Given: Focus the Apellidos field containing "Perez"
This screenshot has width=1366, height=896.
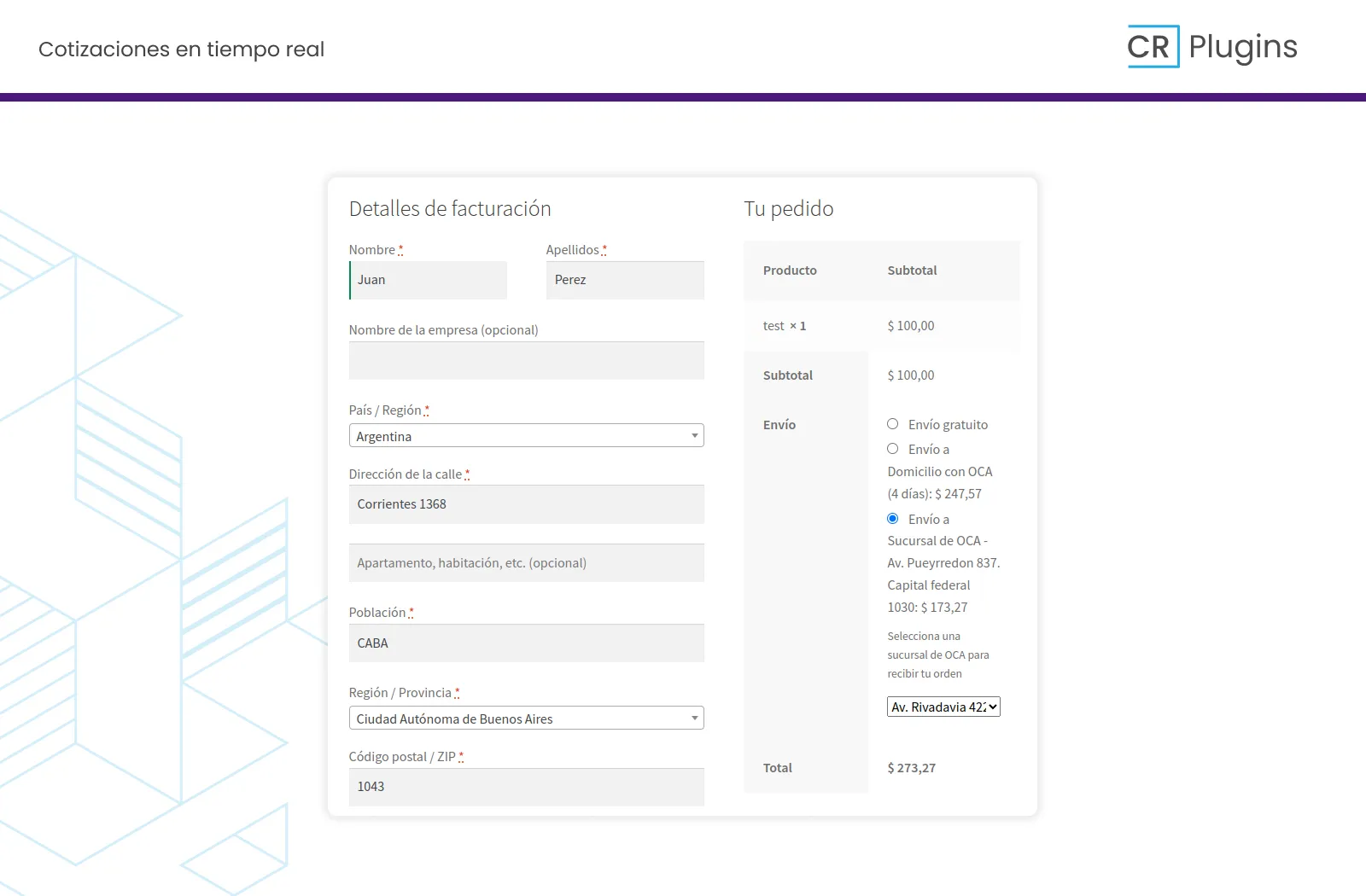Looking at the screenshot, I should 625,280.
